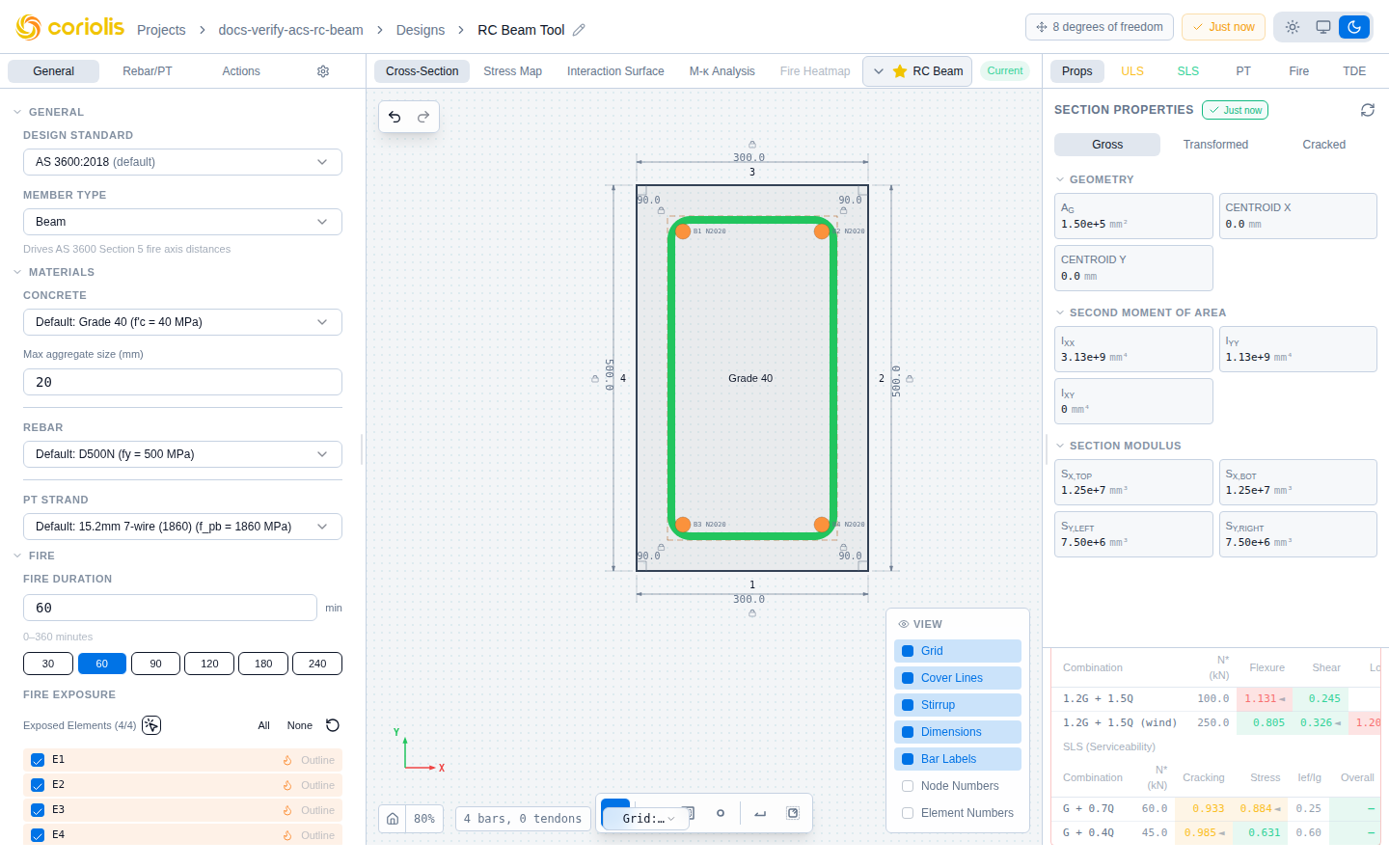Reset exposed elements circular arrow
The width and height of the screenshot is (1389, 868).
(x=333, y=725)
